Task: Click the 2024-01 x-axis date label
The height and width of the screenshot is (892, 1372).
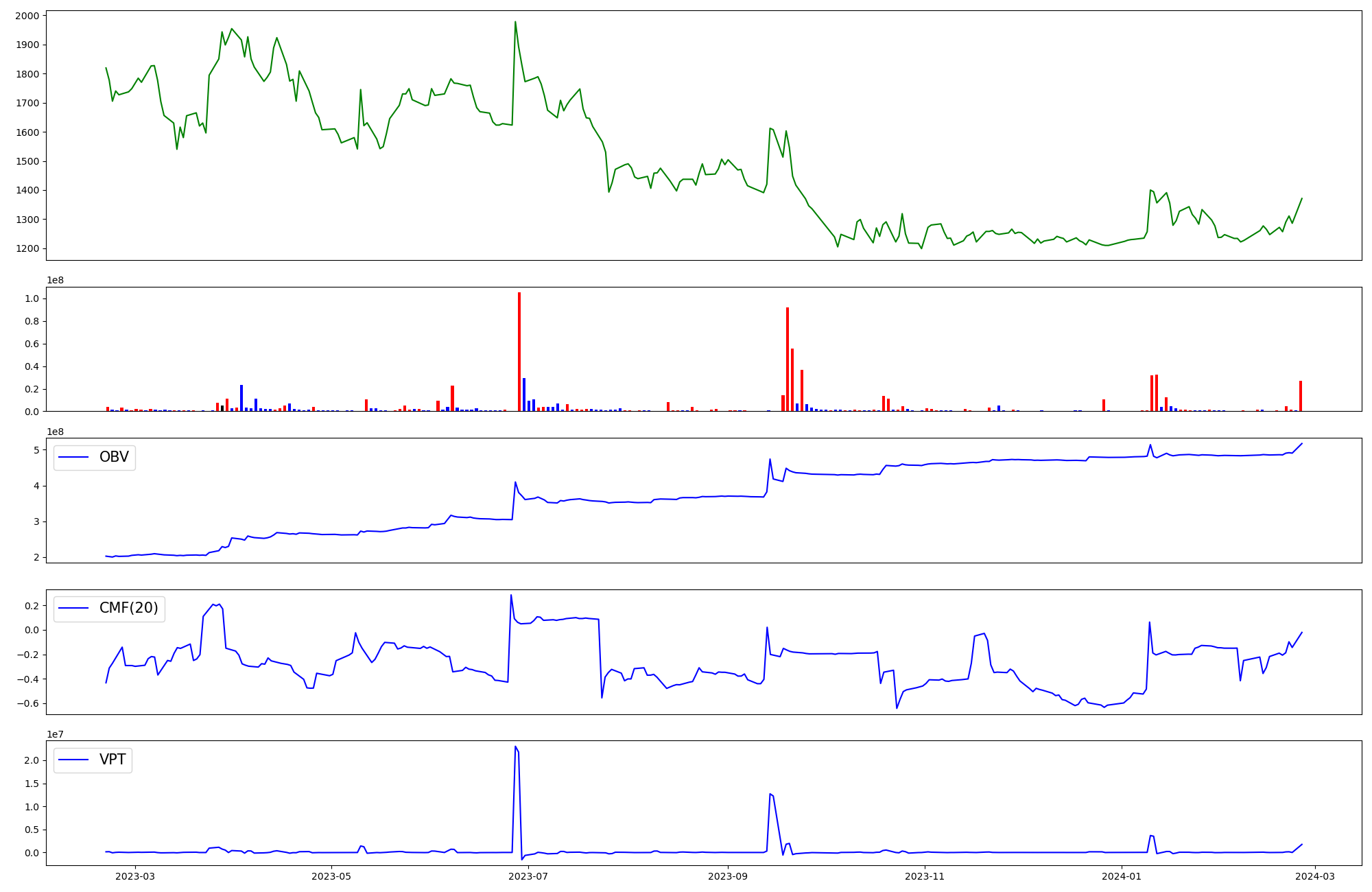Action: pos(1122,876)
